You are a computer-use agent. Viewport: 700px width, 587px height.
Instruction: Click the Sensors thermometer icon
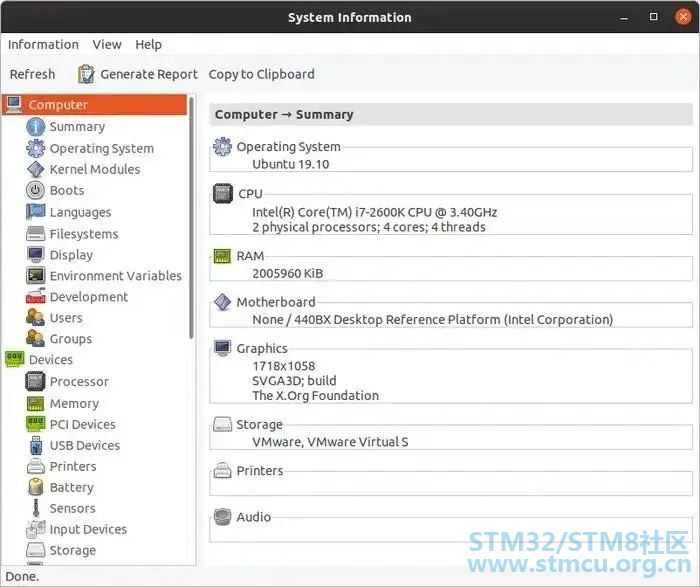(36, 508)
